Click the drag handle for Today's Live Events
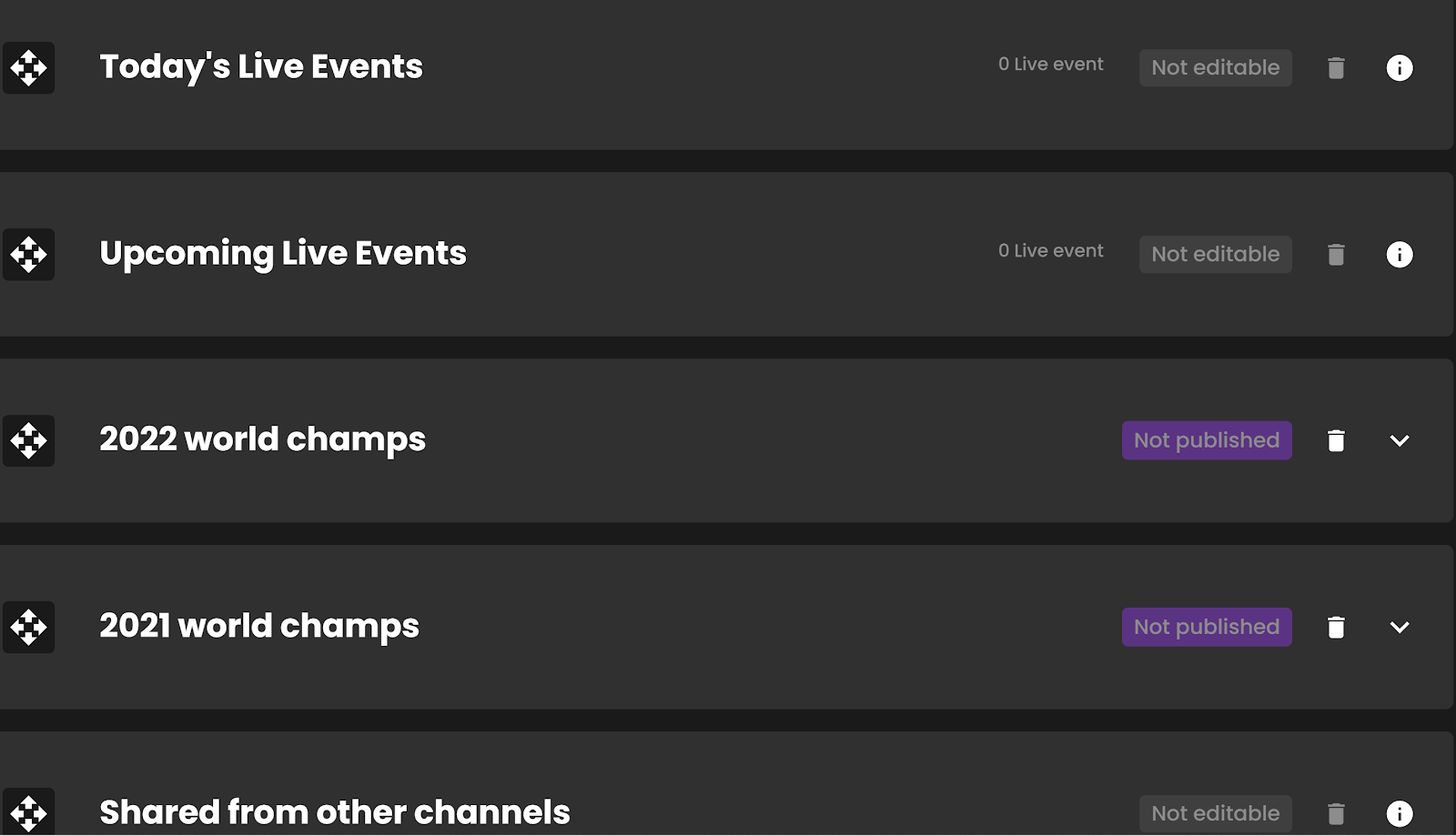This screenshot has height=836, width=1456. point(28,67)
